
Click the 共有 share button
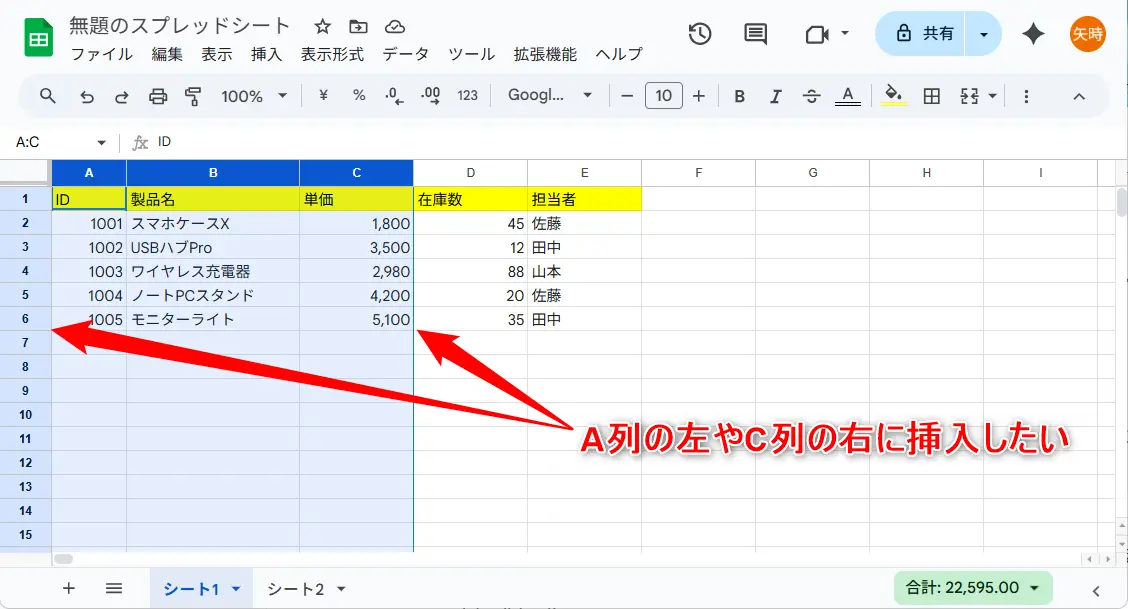click(924, 34)
